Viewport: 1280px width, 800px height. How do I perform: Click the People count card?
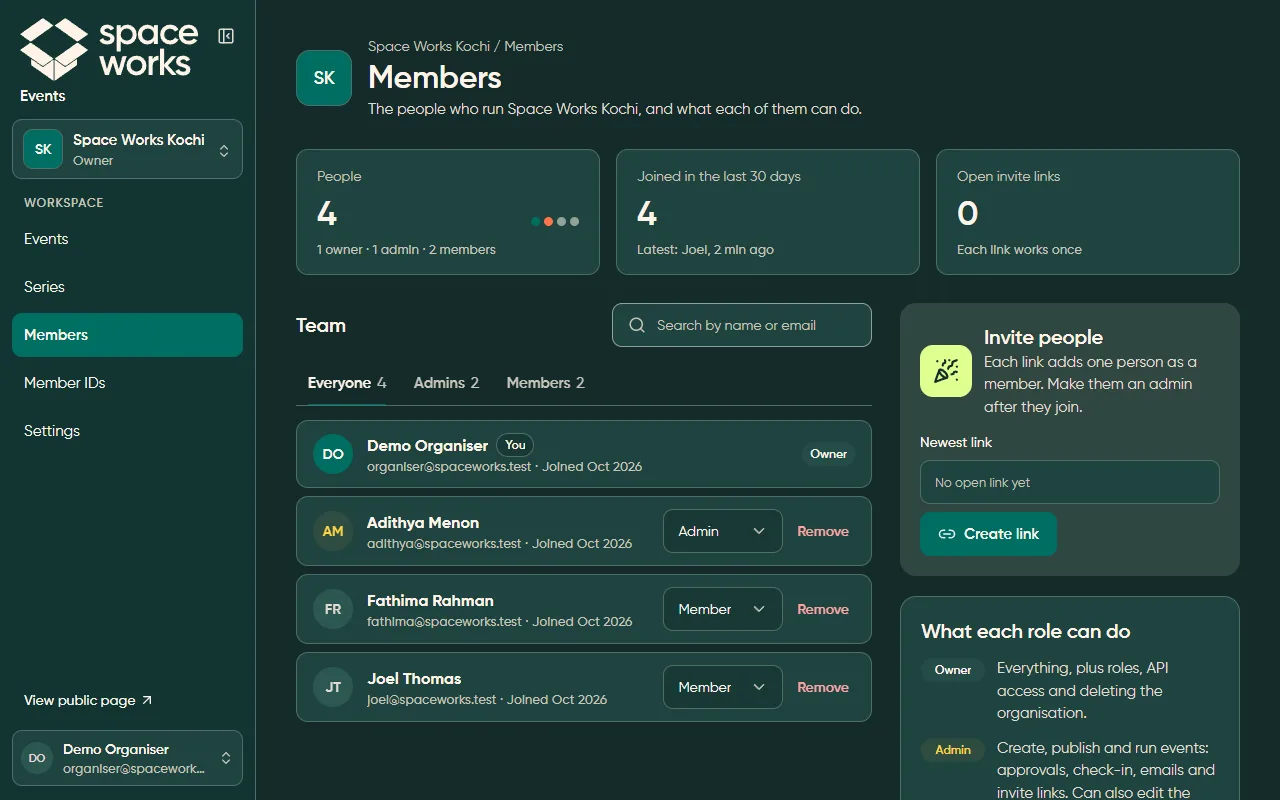tap(448, 212)
